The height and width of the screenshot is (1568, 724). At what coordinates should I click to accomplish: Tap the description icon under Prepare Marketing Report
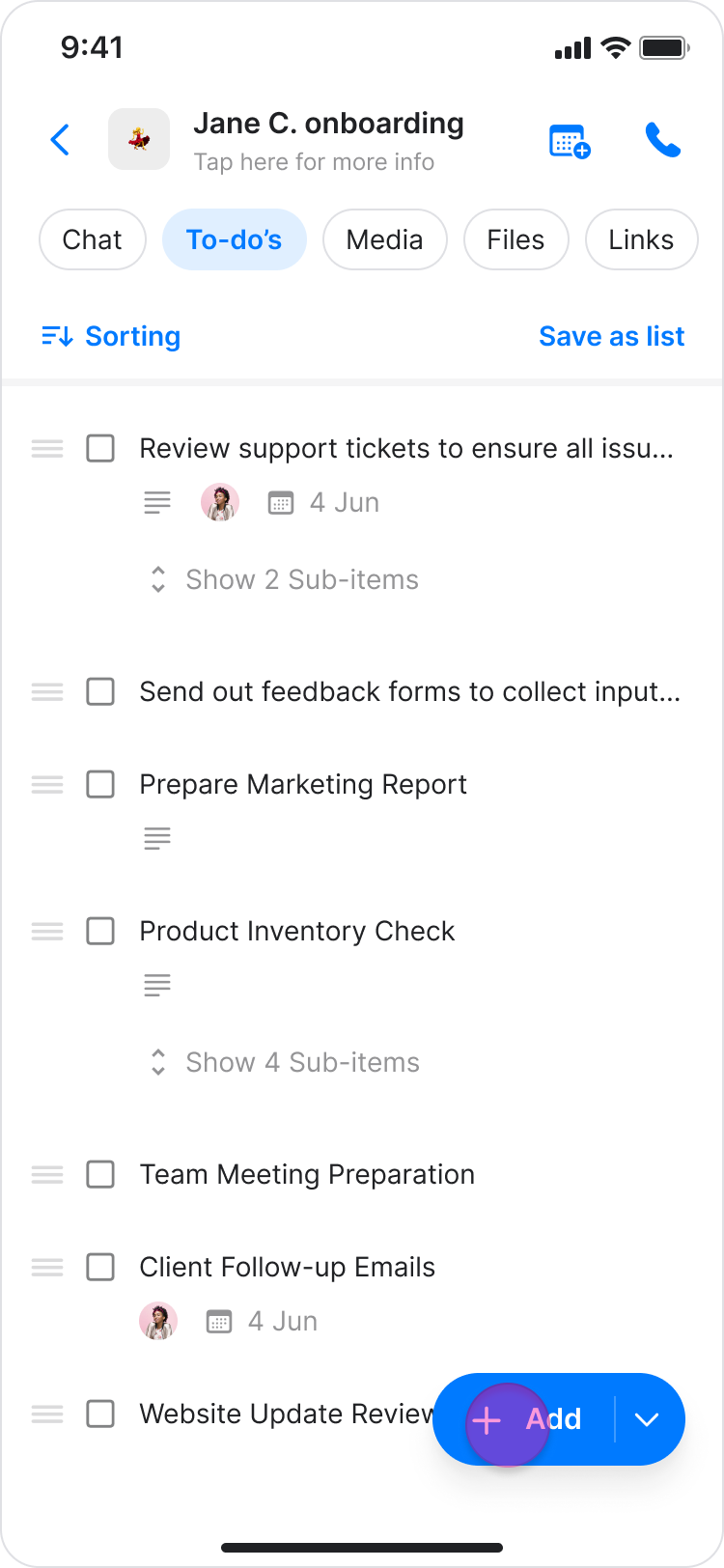[x=157, y=838]
